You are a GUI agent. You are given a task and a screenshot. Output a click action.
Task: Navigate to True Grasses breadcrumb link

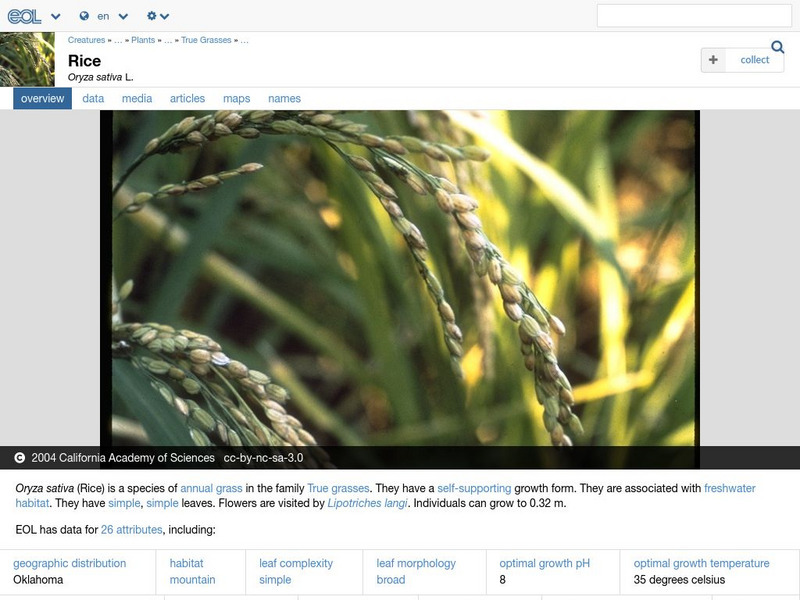click(204, 40)
